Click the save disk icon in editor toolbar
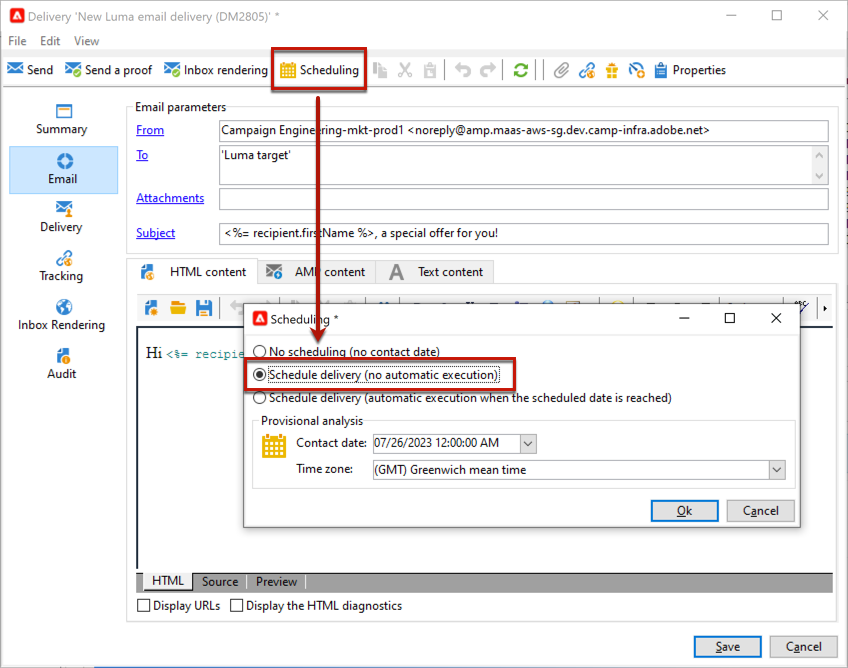 tap(204, 308)
